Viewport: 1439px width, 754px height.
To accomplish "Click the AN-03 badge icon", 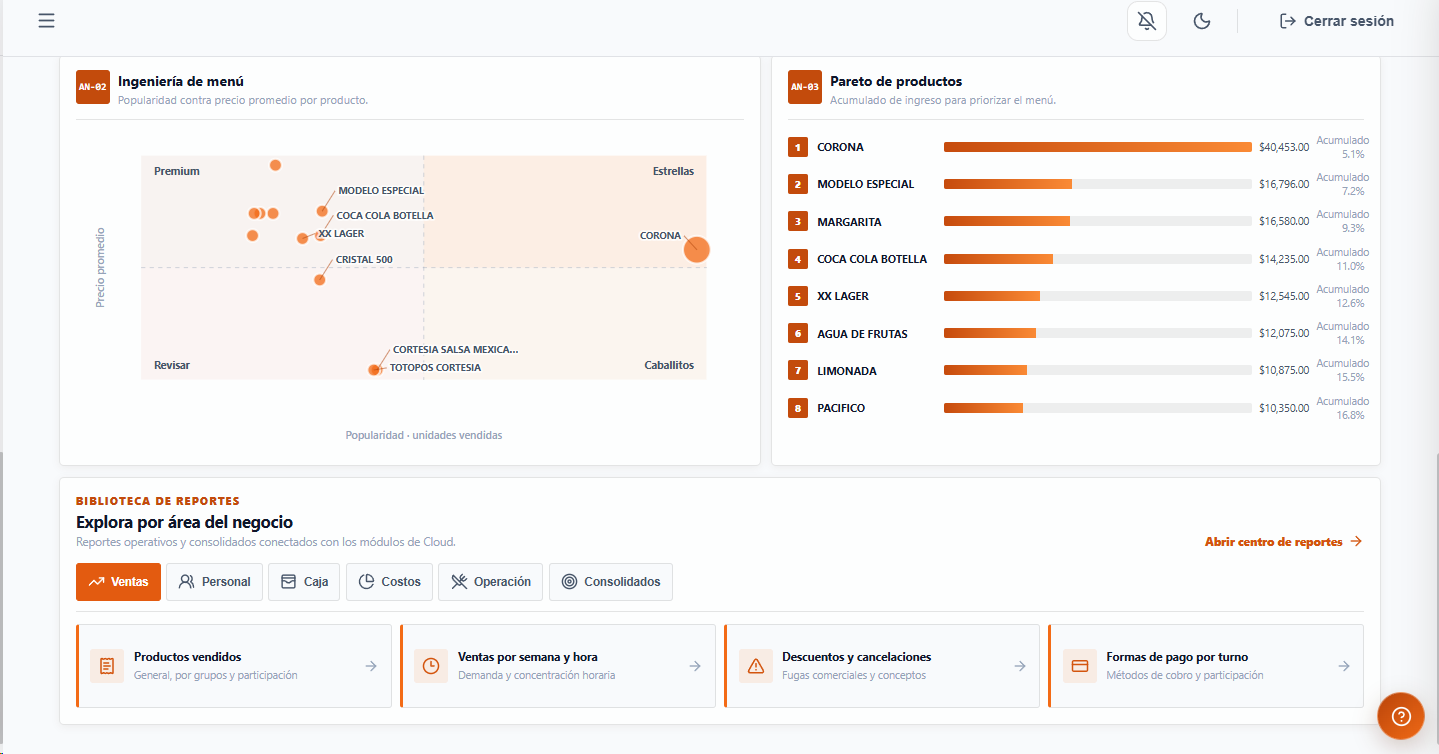I will coord(805,87).
